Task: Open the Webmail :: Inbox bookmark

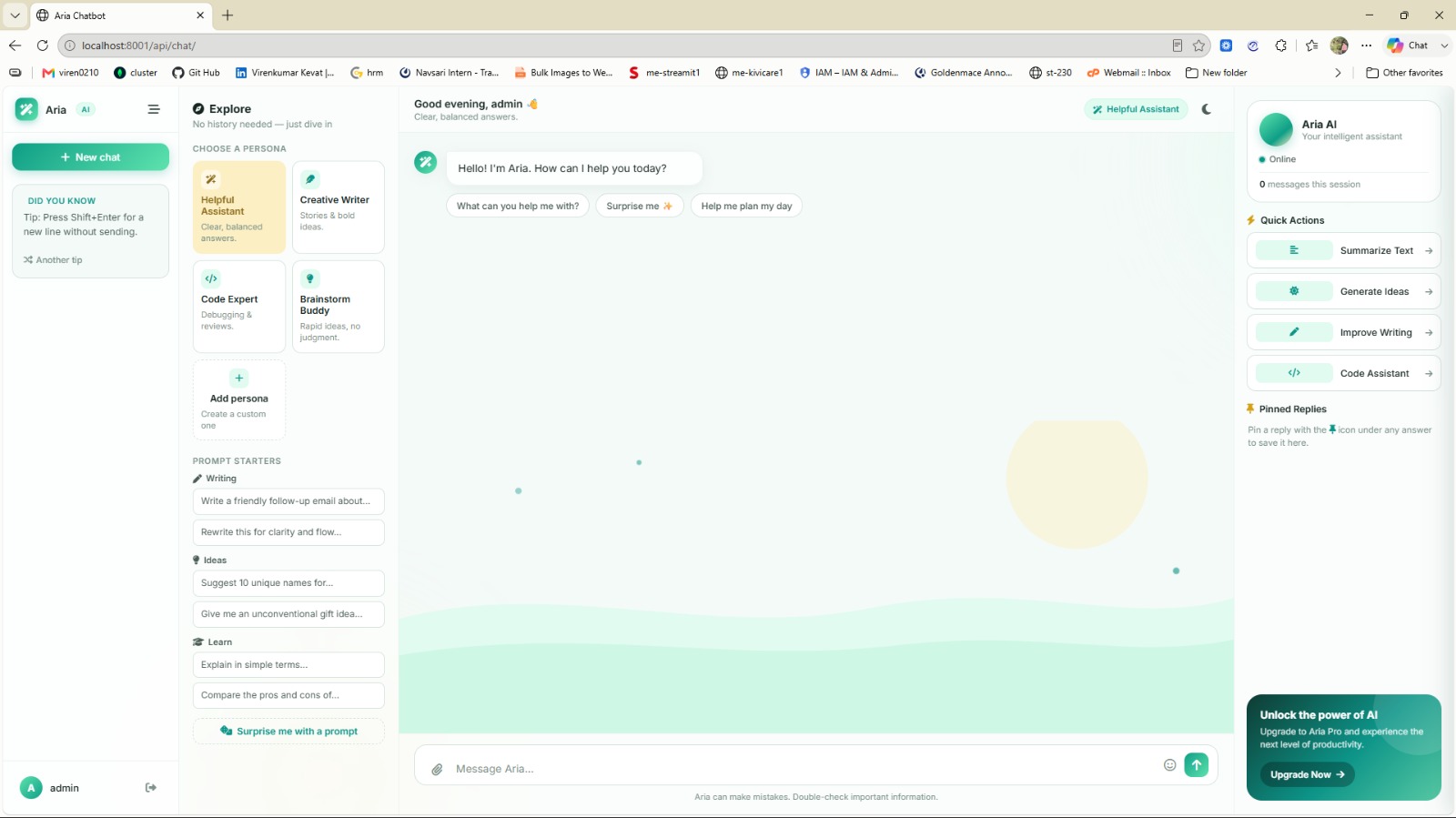Action: click(1129, 73)
